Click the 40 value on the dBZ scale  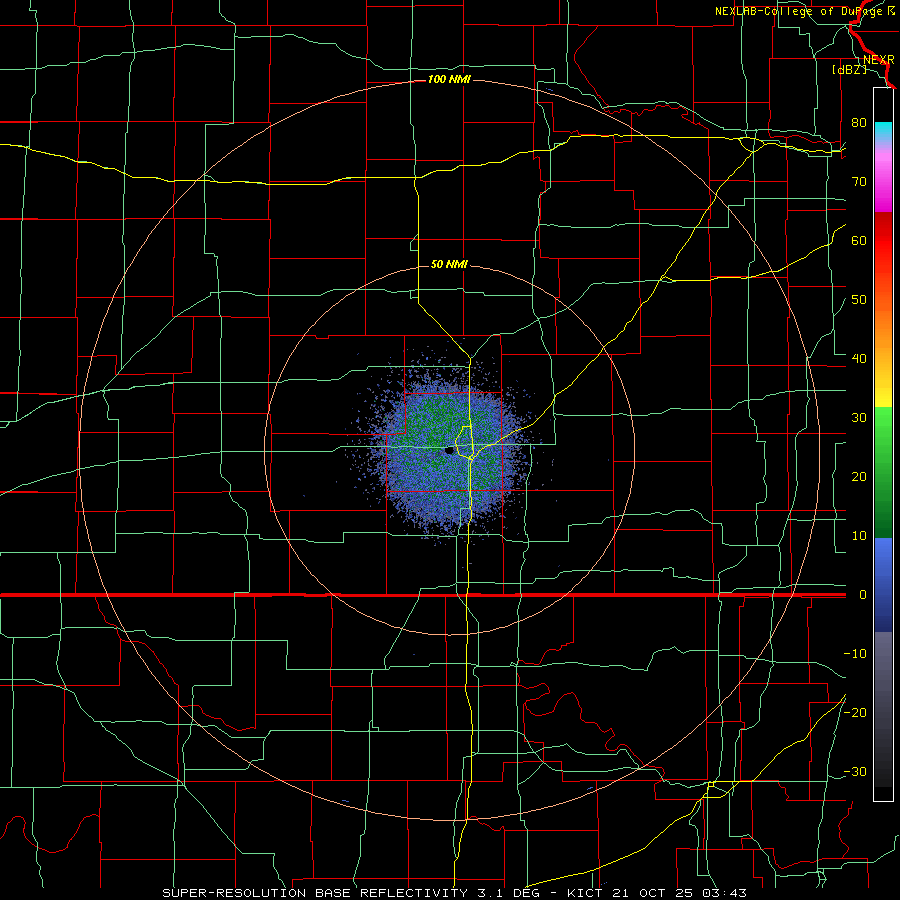point(859,359)
